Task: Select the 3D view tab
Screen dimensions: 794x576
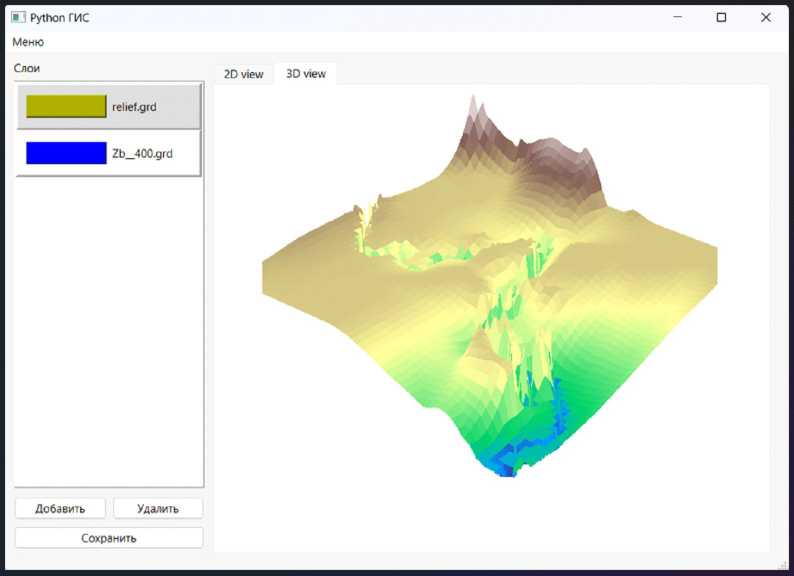Action: click(306, 74)
